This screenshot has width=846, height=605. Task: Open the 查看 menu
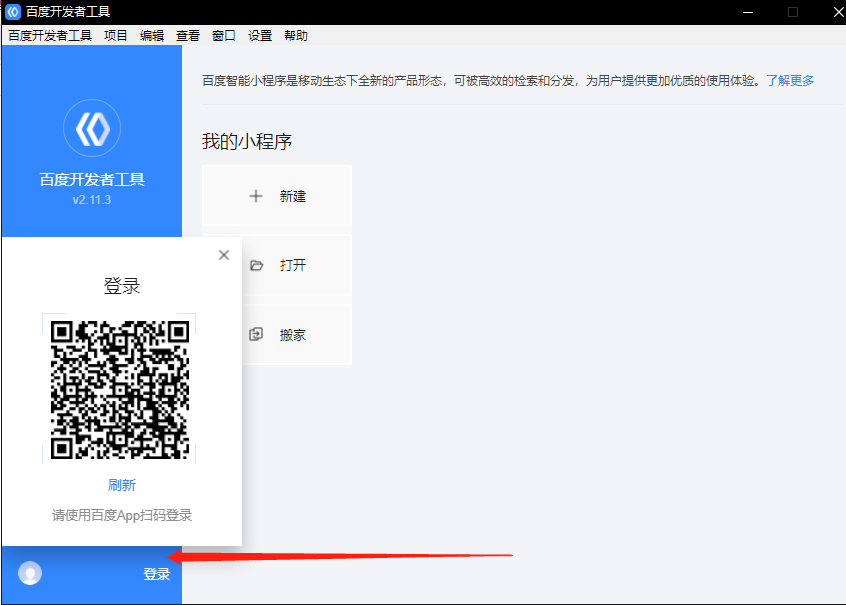(188, 36)
